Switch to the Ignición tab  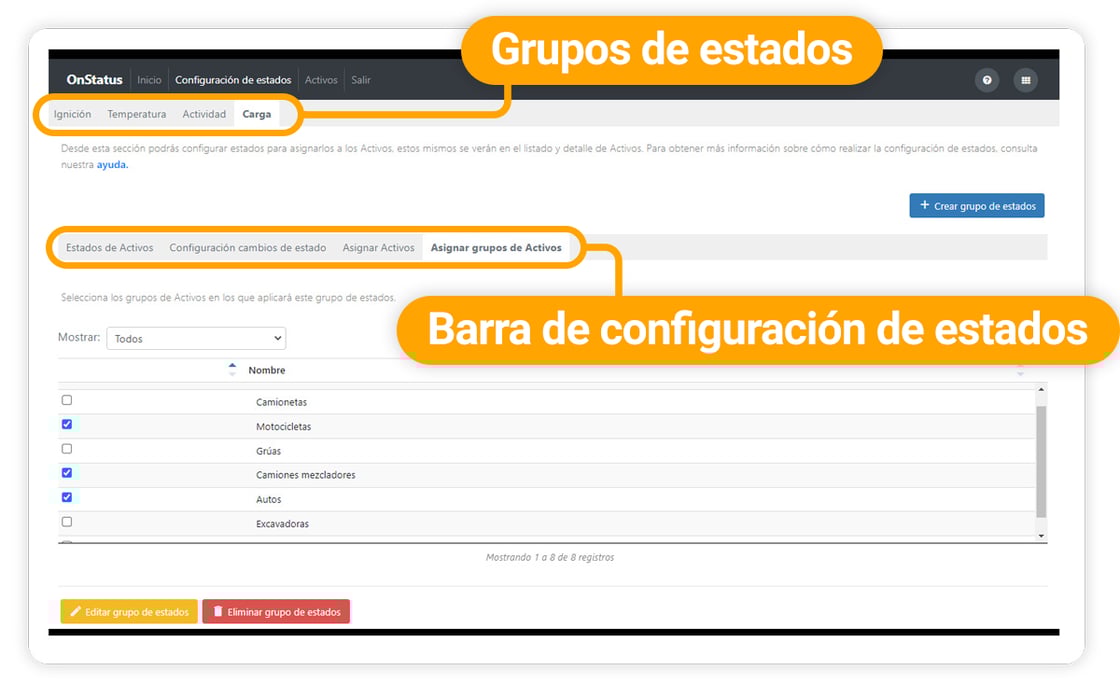pos(72,114)
